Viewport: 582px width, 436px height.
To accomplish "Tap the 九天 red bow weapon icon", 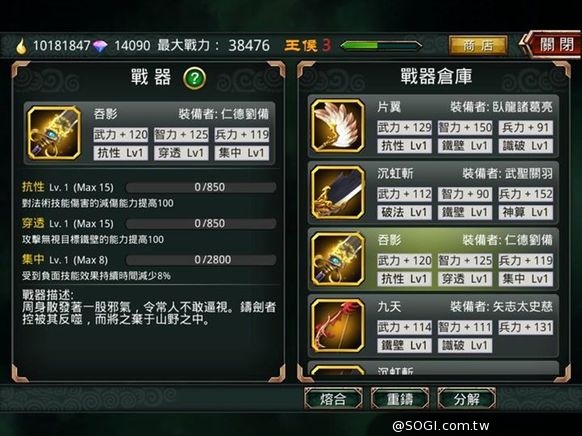I will pos(338,326).
